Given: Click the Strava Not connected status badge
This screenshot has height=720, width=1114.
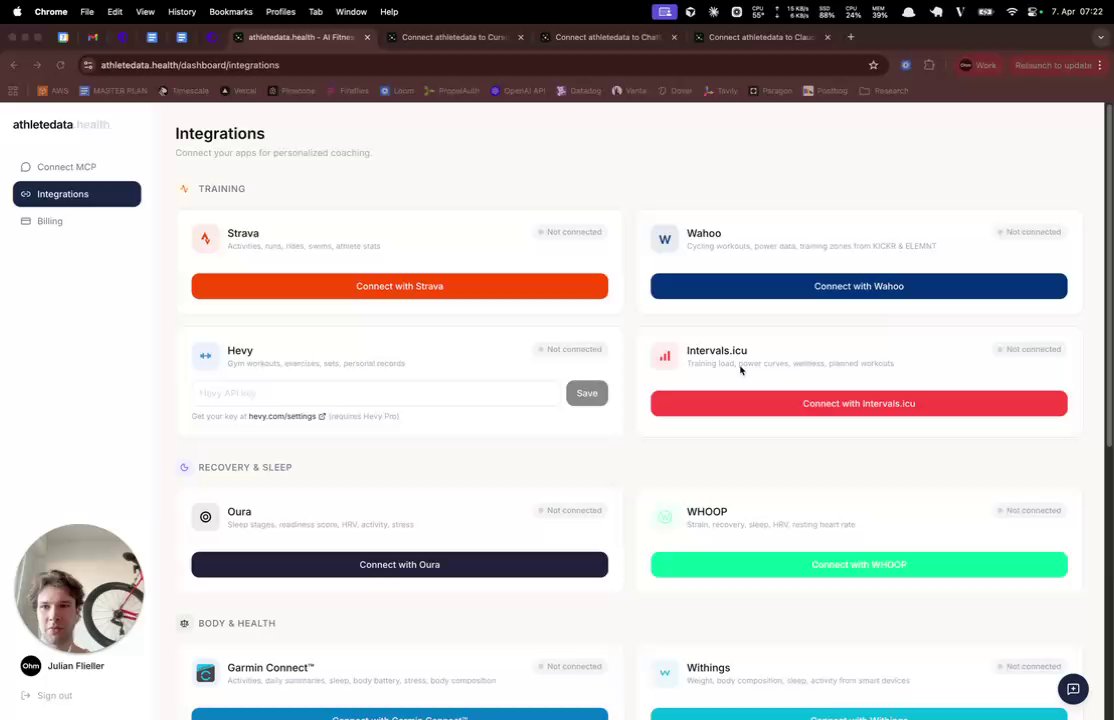Looking at the screenshot, I should [570, 232].
